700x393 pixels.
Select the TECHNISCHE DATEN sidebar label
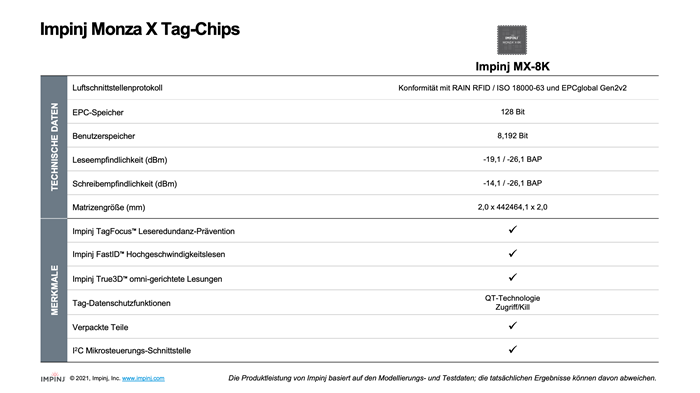(x=54, y=147)
